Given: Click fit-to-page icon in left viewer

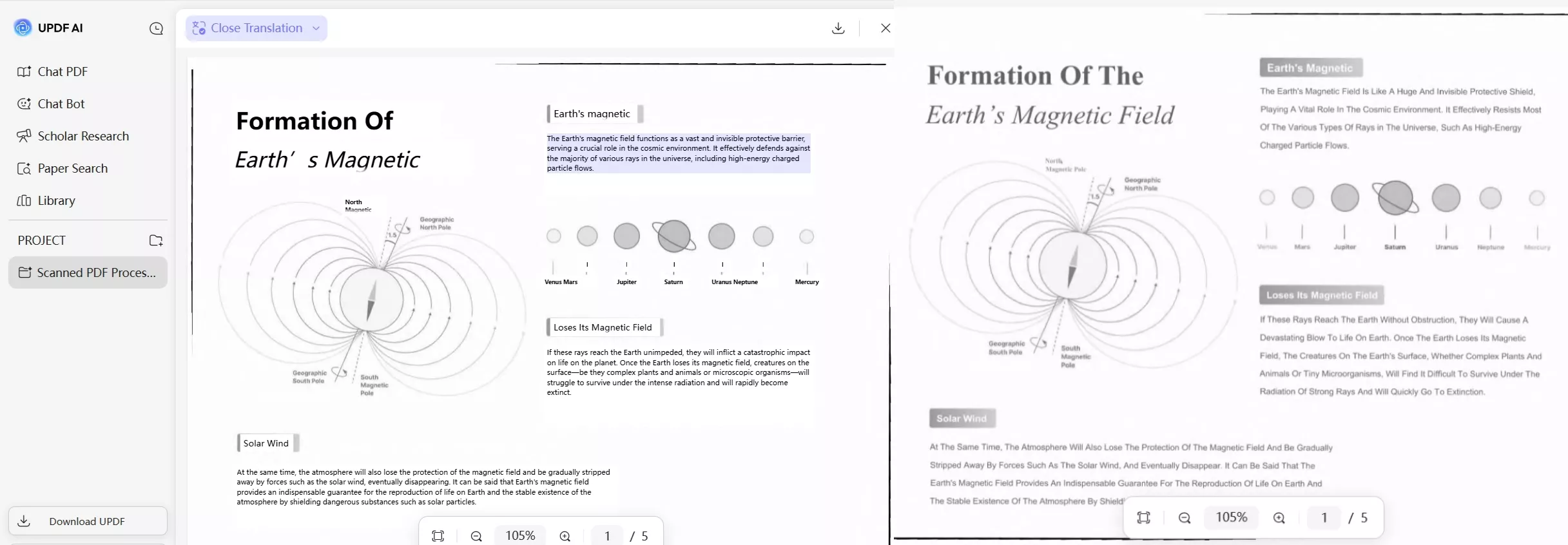Looking at the screenshot, I should coord(438,536).
